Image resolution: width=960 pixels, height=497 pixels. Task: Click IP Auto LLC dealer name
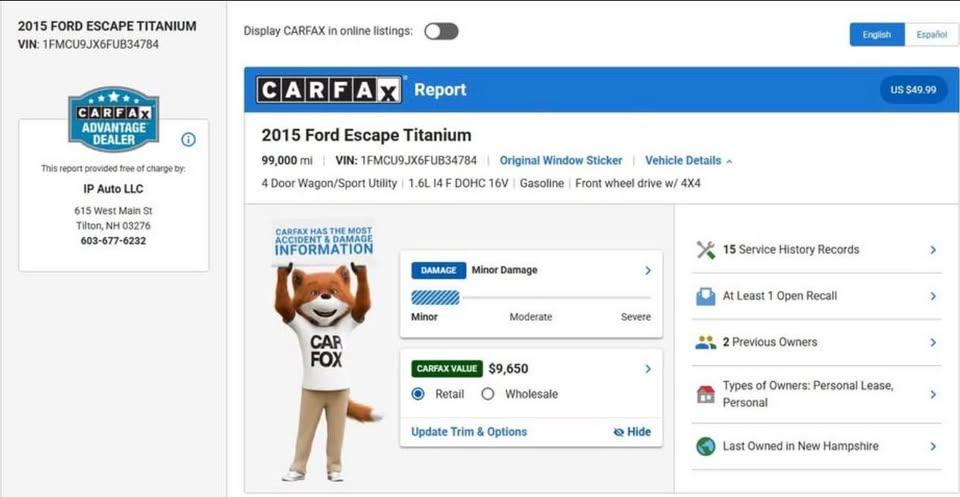pos(113,189)
